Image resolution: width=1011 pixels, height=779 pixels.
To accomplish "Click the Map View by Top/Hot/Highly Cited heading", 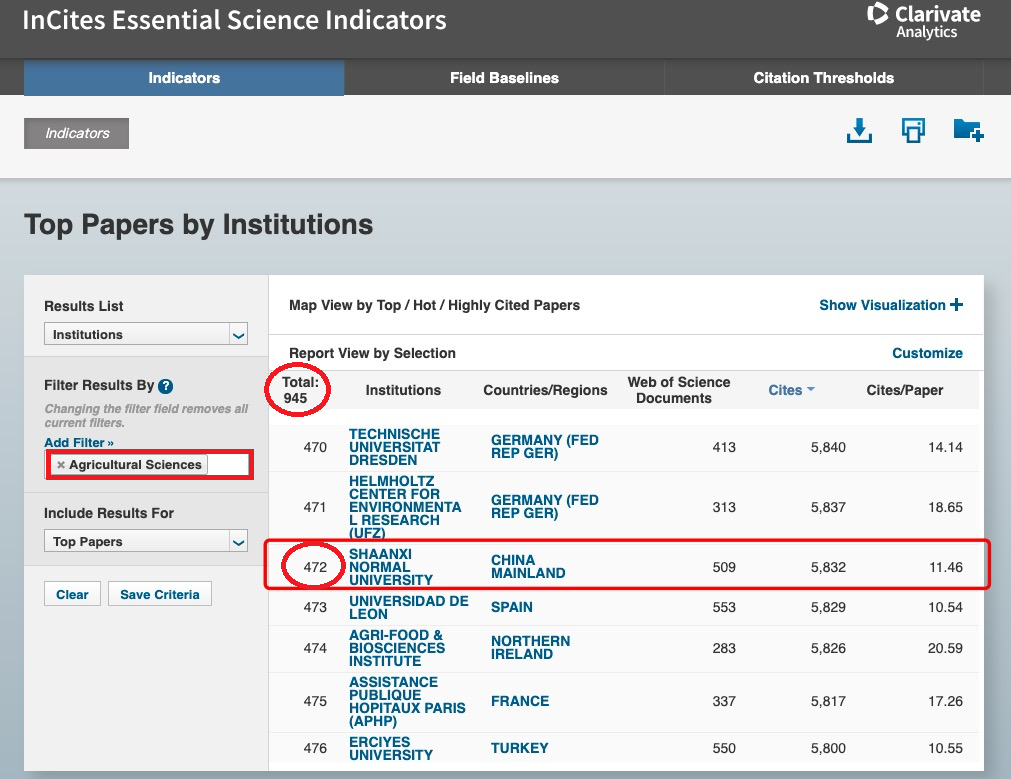I will tap(434, 305).
